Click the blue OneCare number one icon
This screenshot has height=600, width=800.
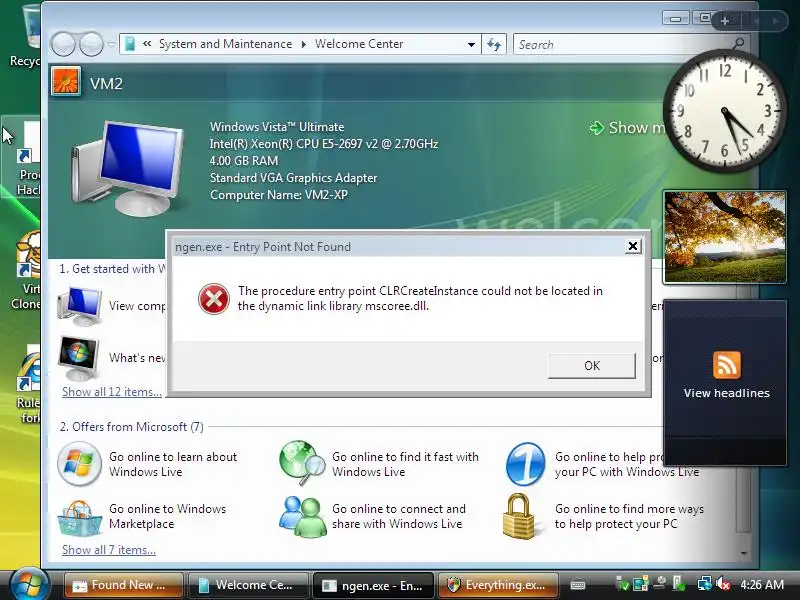526,464
